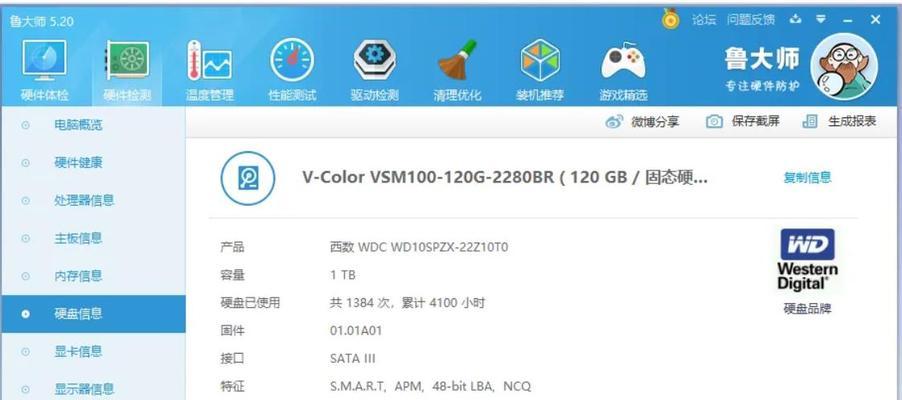Share via 微博分享 button
902x400 pixels.
(643, 121)
